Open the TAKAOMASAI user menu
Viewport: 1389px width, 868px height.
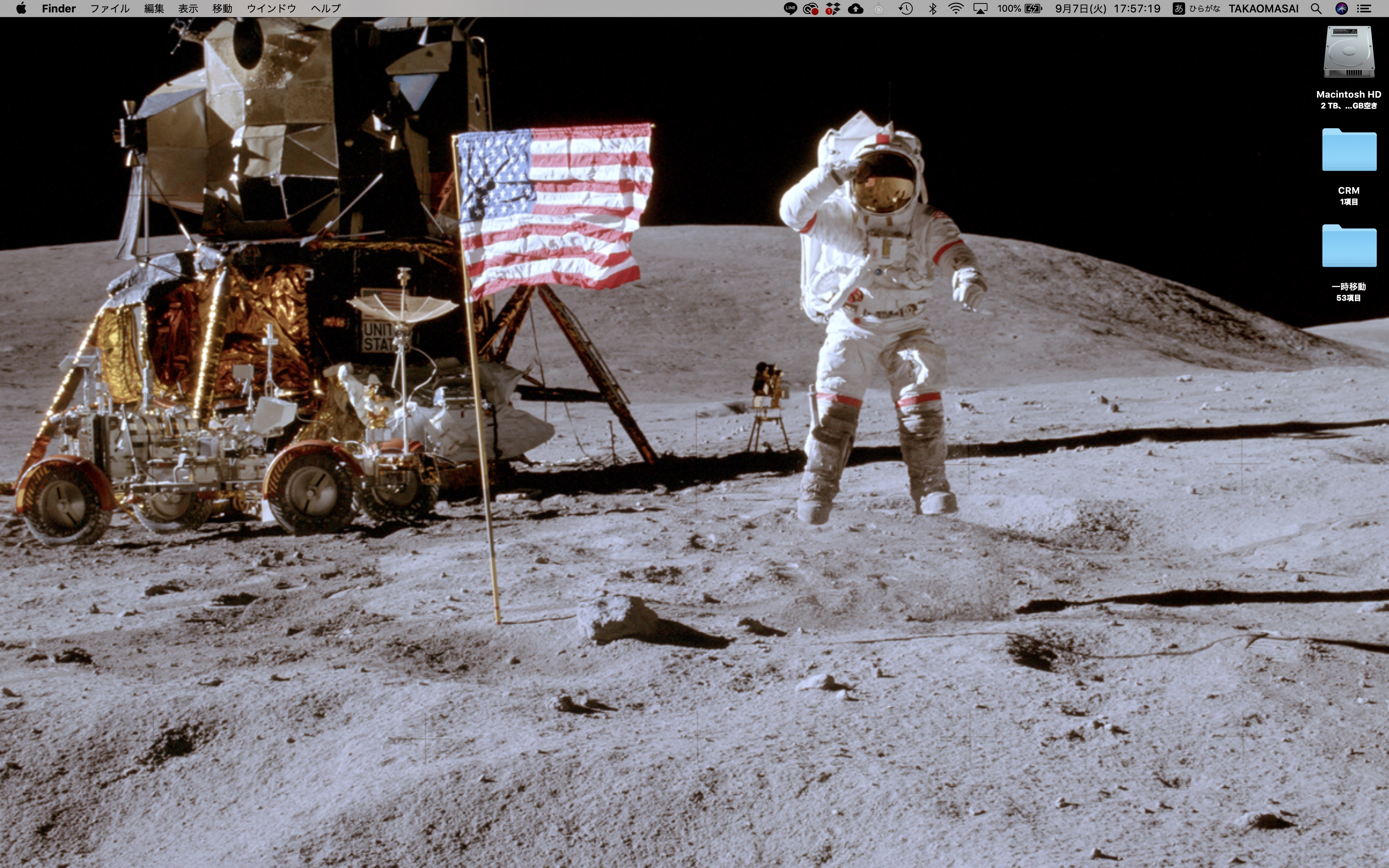pos(1263,8)
